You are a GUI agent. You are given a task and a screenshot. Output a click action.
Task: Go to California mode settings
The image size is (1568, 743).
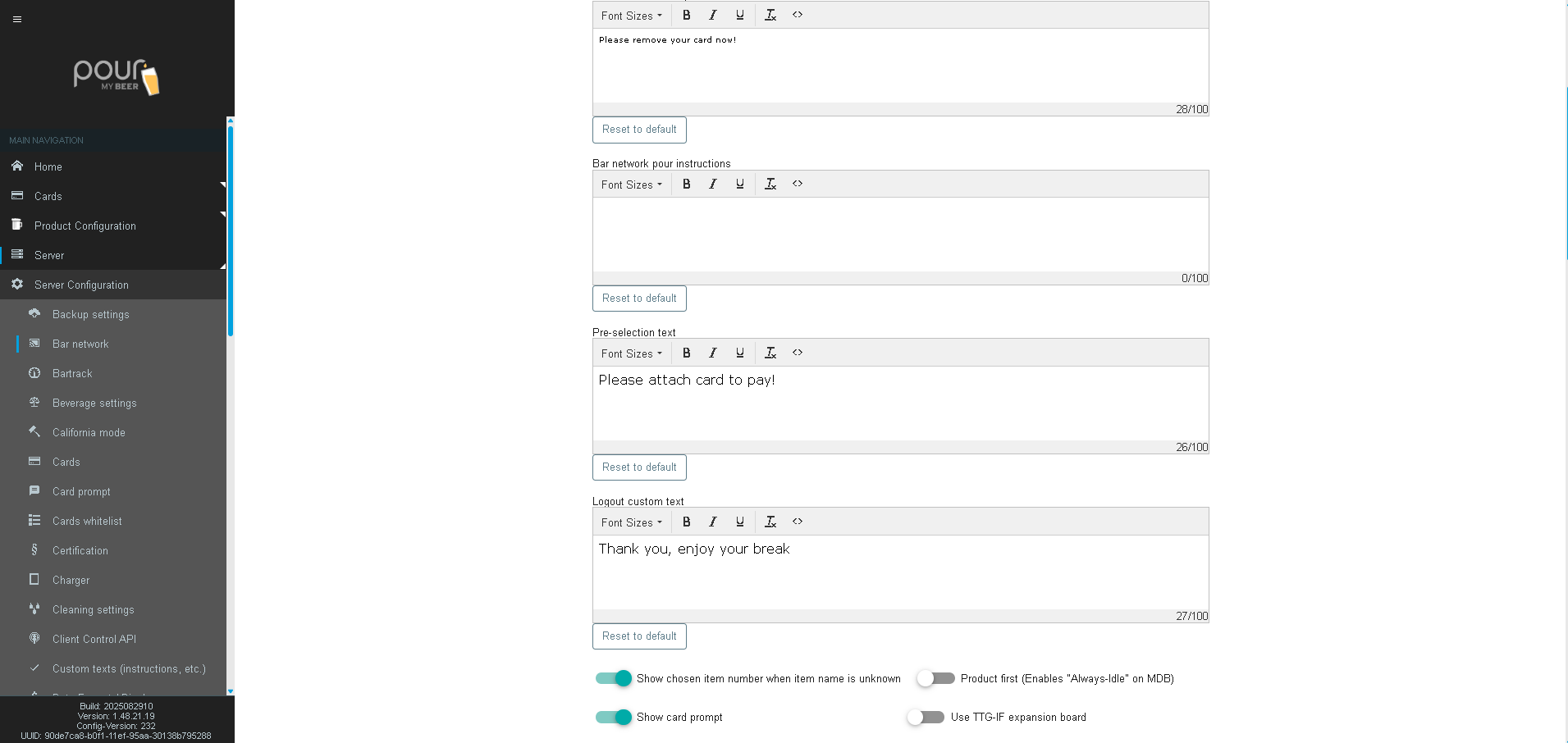pos(89,432)
